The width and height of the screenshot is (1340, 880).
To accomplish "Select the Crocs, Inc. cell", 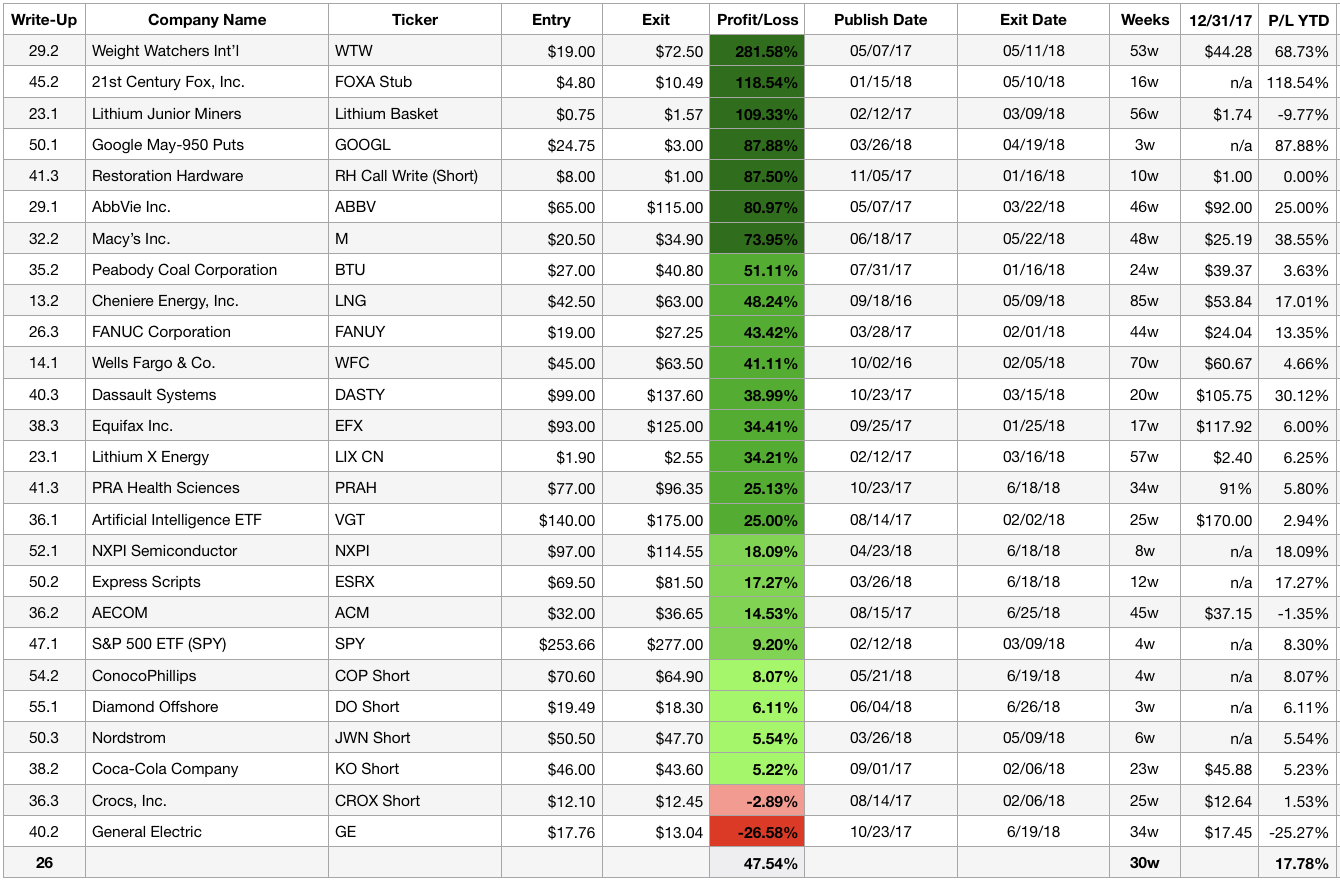I will click(x=207, y=801).
